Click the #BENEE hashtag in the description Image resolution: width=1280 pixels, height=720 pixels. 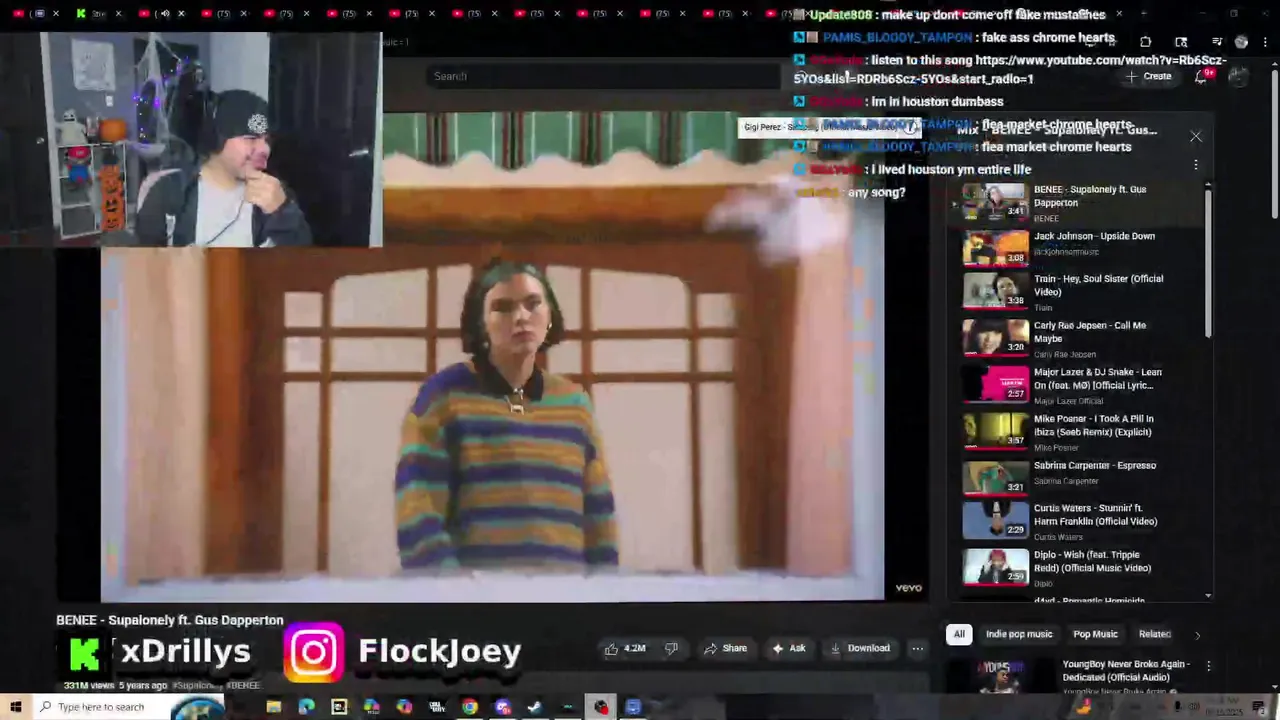(243, 686)
